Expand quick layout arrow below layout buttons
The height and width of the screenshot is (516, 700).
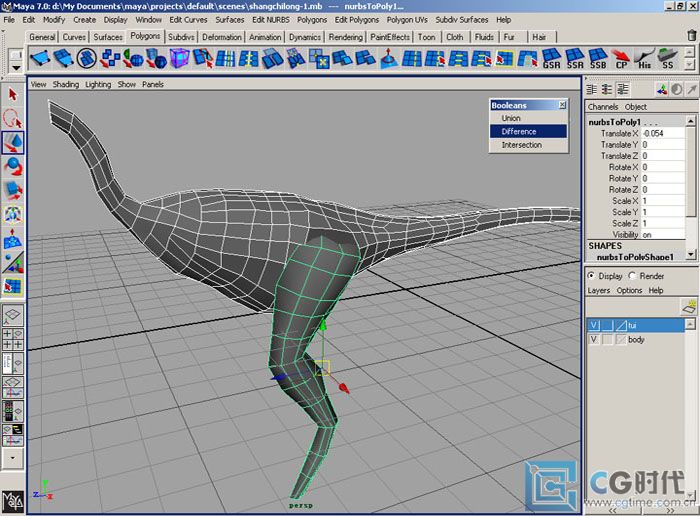point(12,458)
